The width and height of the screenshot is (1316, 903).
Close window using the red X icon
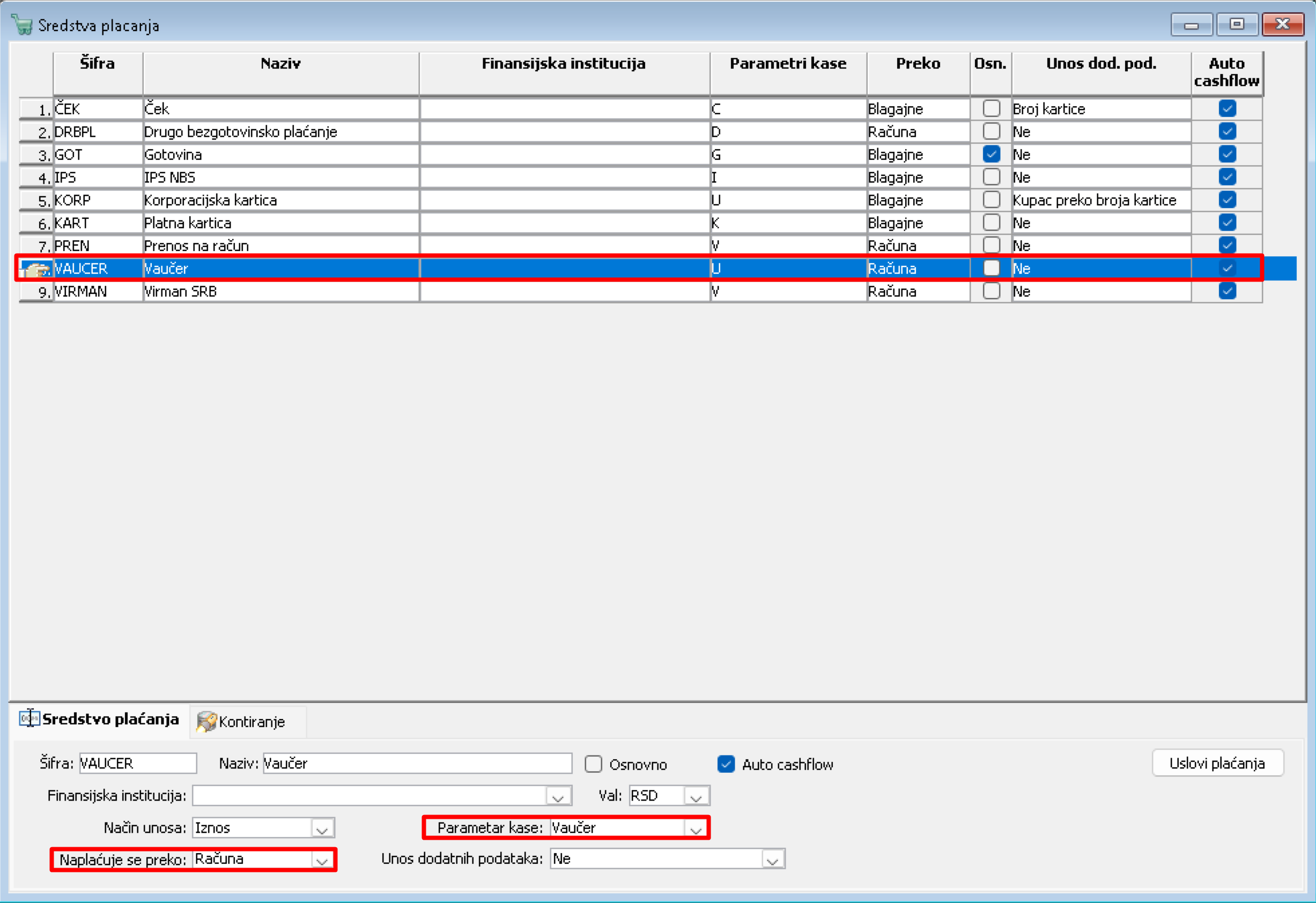[x=1283, y=24]
